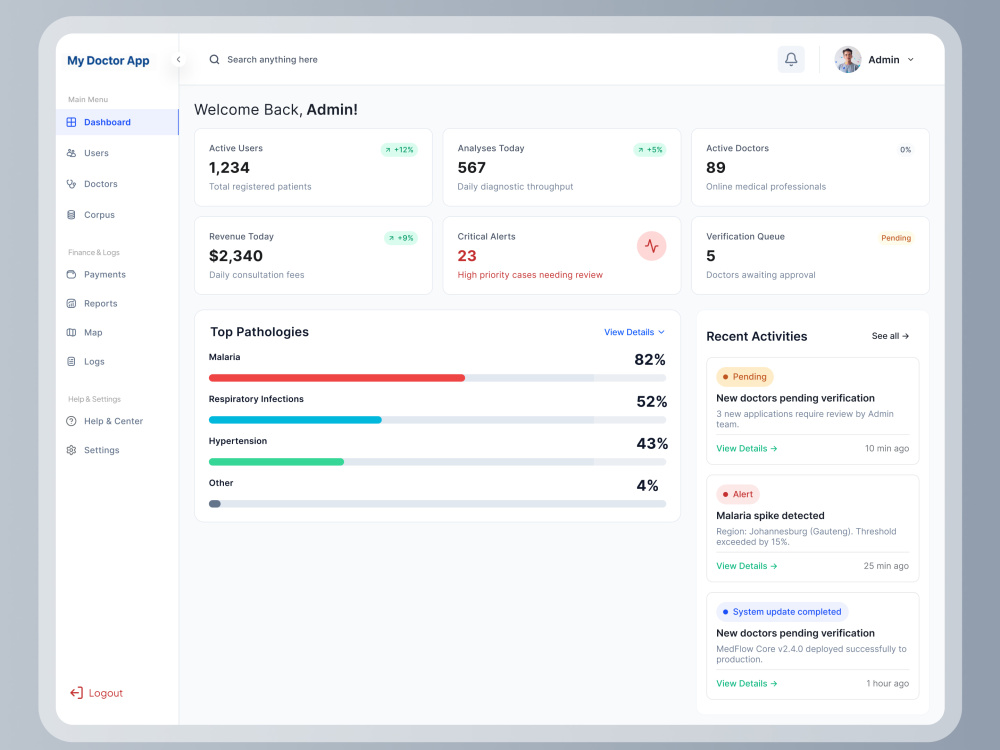Click the Users people icon
This screenshot has height=750, width=1000.
71,153
